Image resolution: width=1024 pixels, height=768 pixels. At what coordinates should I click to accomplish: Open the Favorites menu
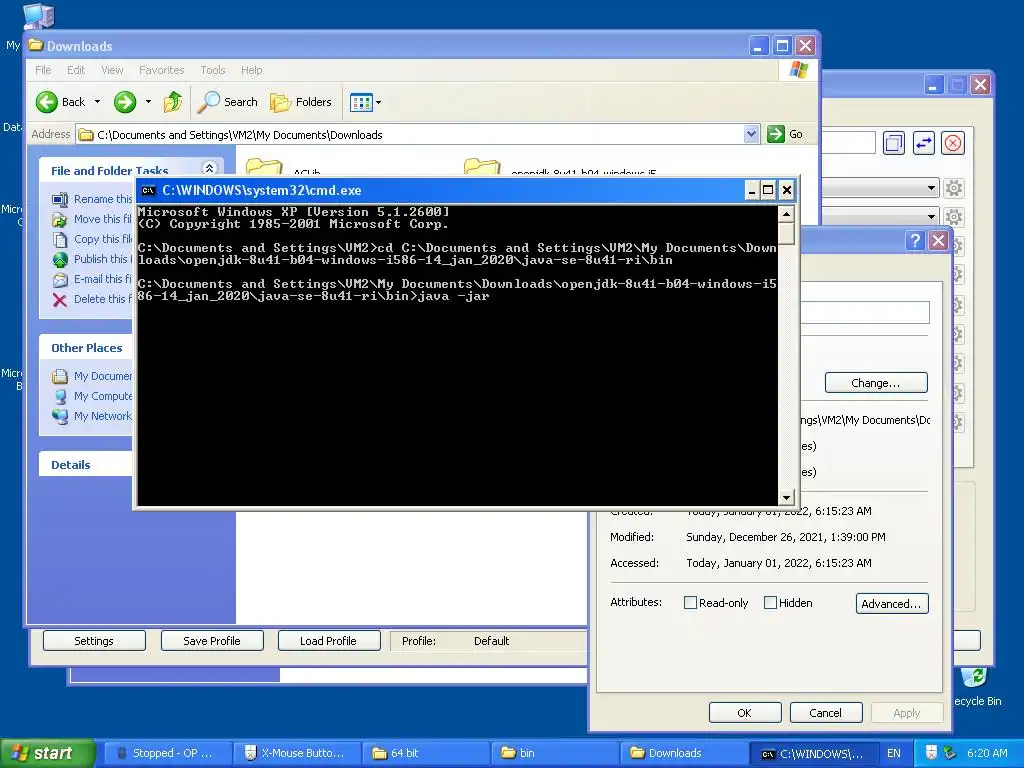click(x=161, y=70)
